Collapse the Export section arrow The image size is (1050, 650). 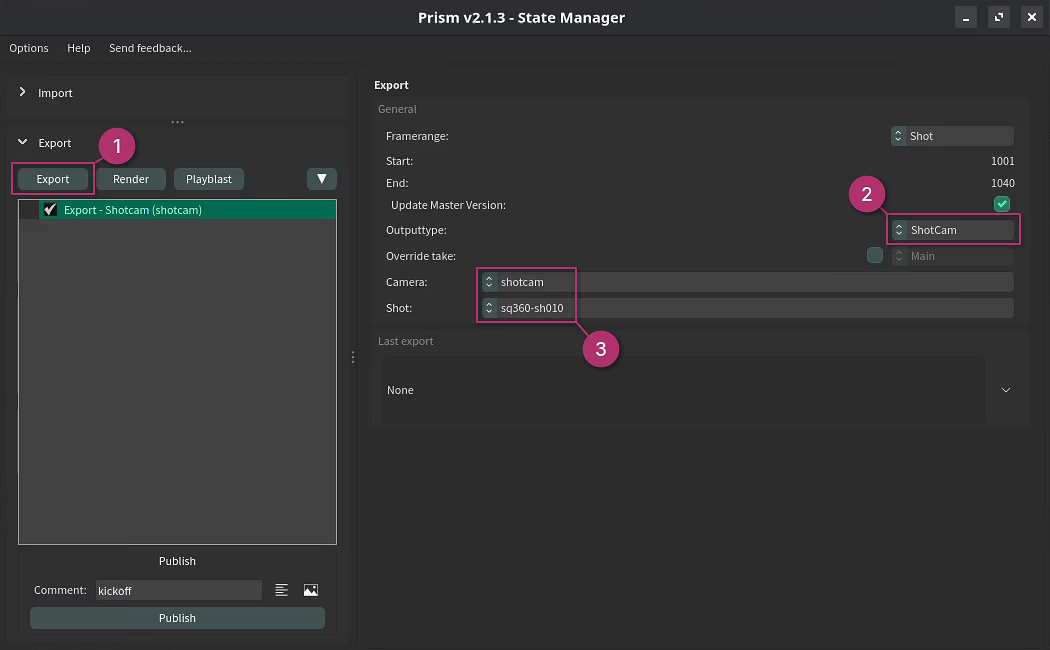tap(22, 142)
